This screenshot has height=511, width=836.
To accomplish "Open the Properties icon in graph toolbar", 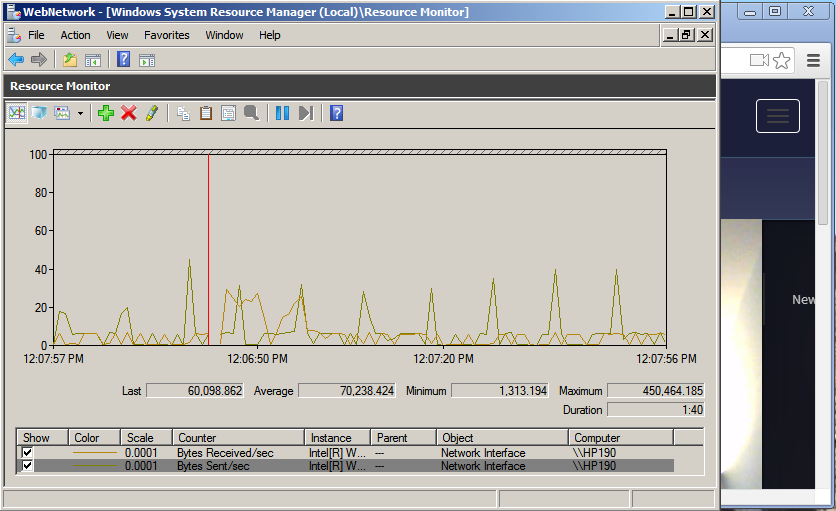I will click(228, 113).
